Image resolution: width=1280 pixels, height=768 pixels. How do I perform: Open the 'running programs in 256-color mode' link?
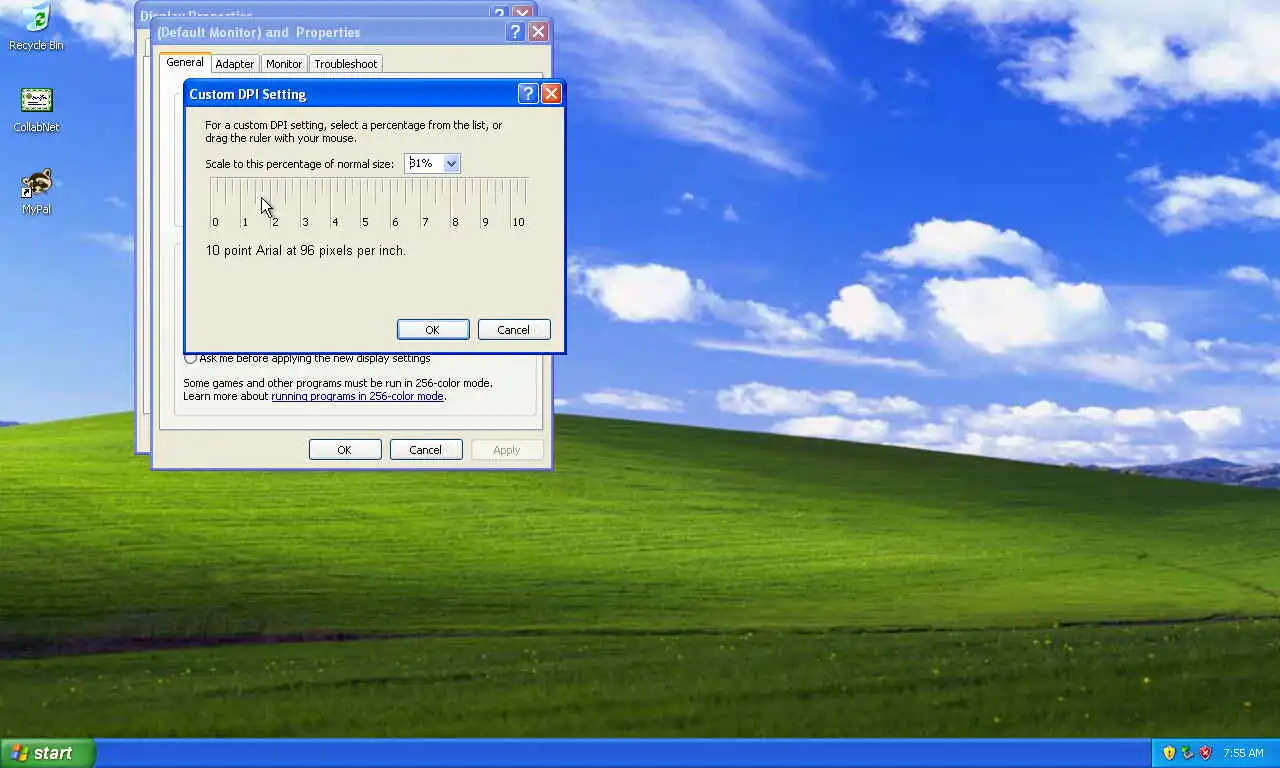pyautogui.click(x=357, y=396)
